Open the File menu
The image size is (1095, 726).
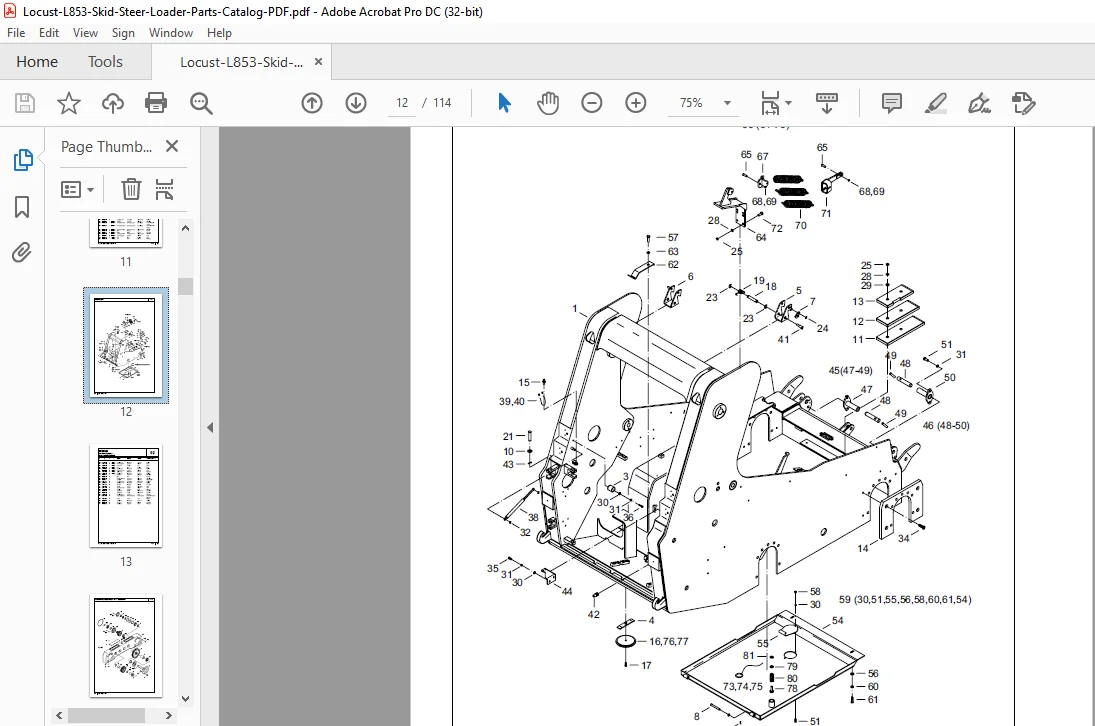(16, 33)
